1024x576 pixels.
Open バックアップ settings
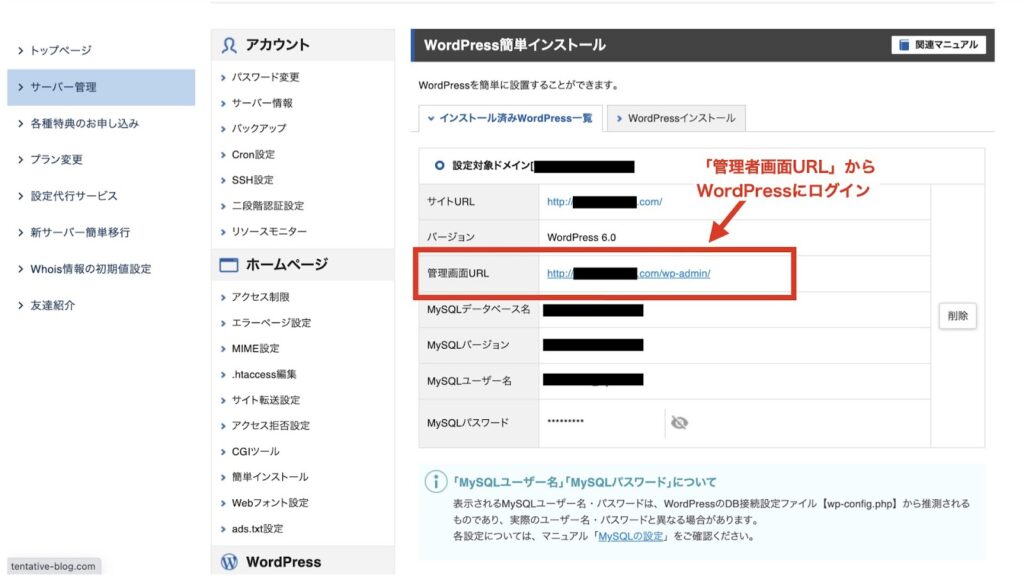point(259,129)
